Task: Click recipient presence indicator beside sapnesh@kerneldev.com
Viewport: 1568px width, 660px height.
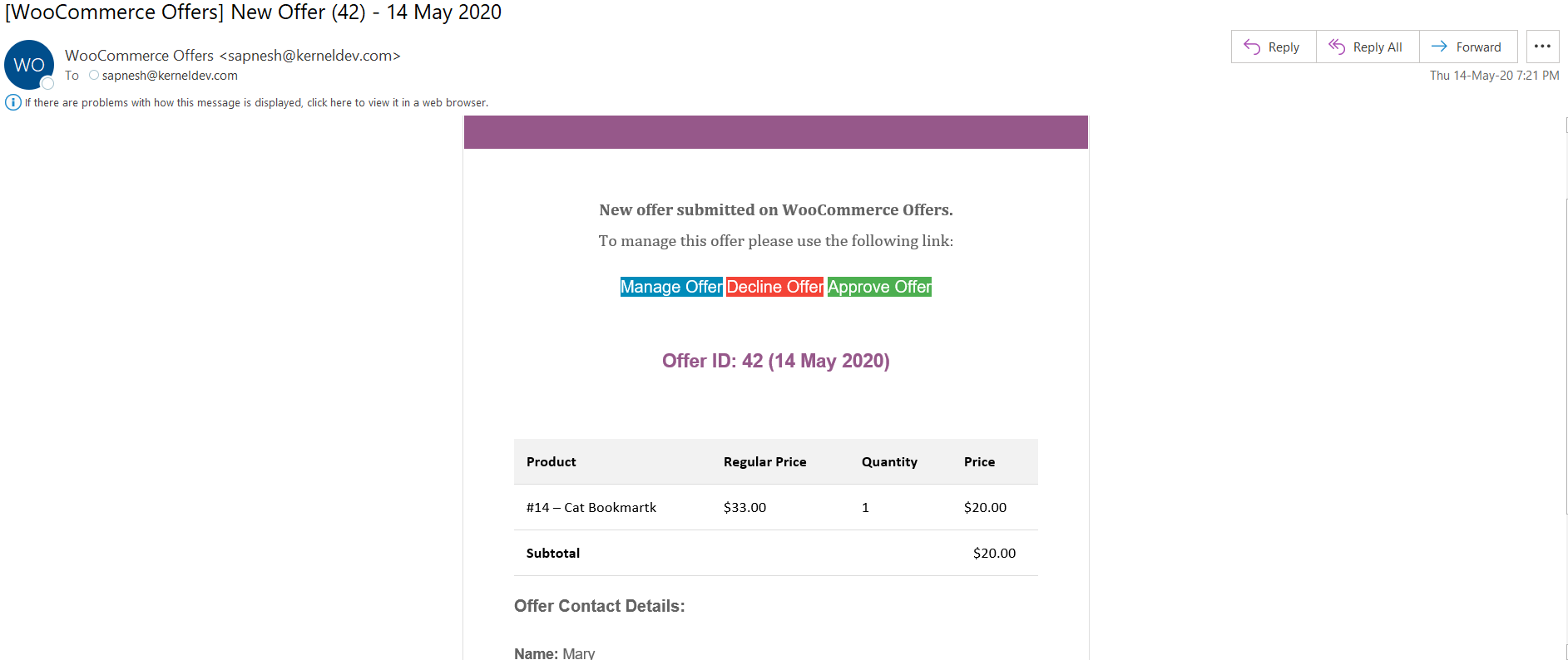Action: (x=94, y=75)
